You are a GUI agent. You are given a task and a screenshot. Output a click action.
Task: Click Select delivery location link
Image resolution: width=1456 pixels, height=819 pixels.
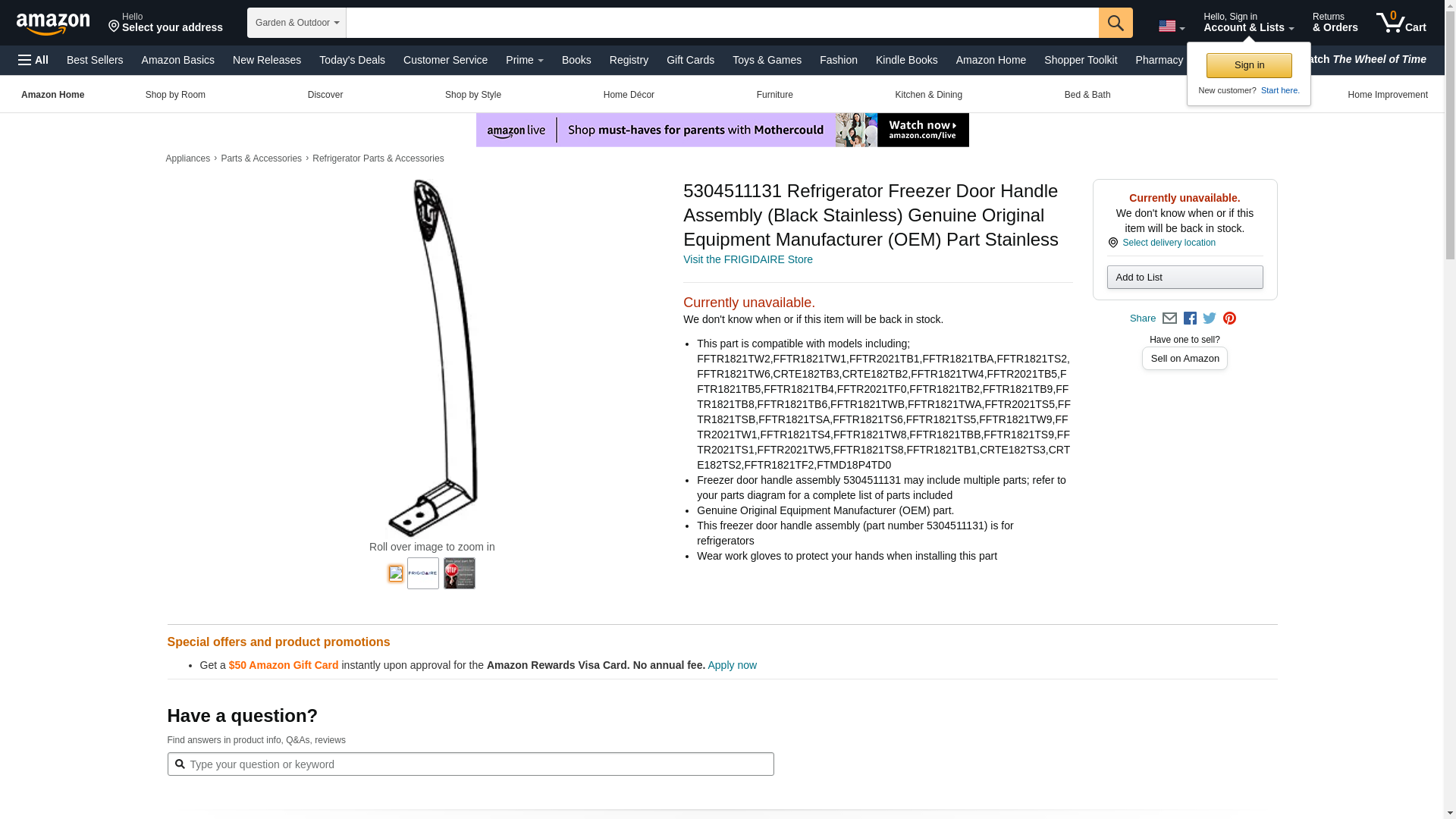click(1169, 243)
